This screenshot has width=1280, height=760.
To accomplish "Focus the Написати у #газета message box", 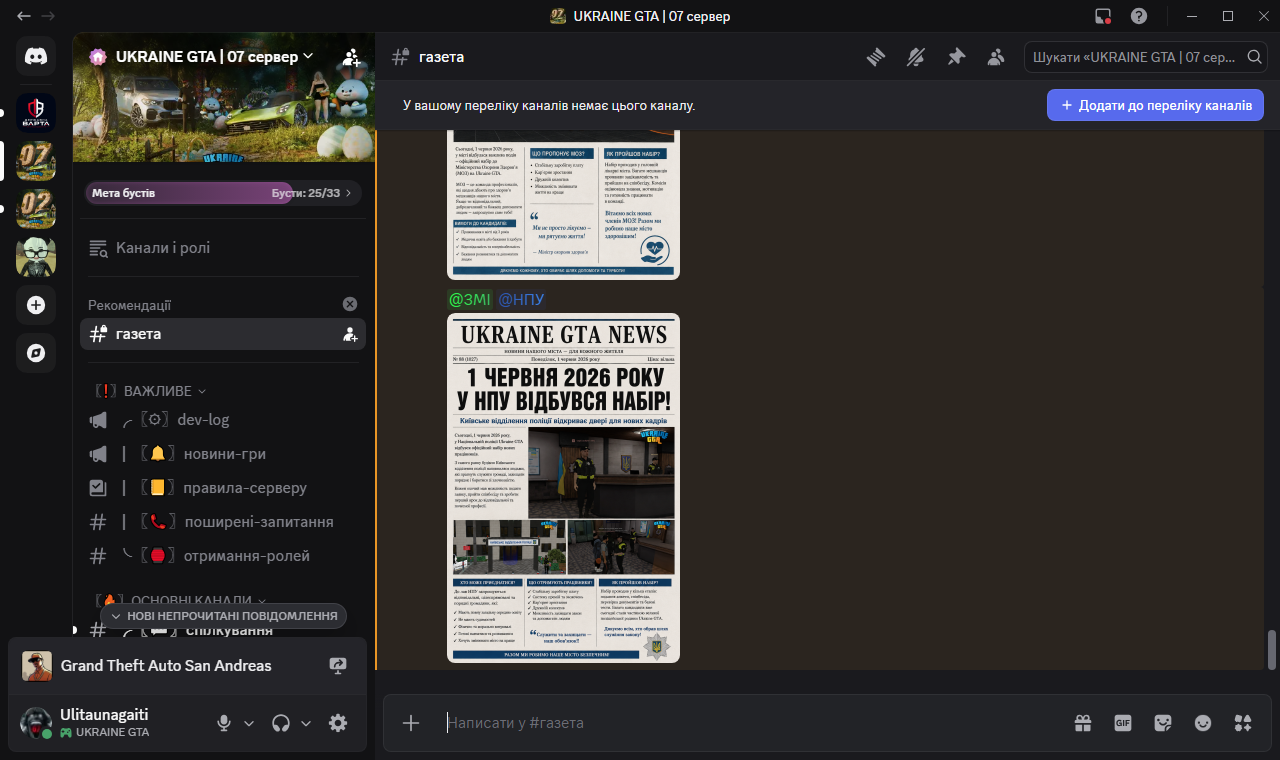I will (x=750, y=723).
